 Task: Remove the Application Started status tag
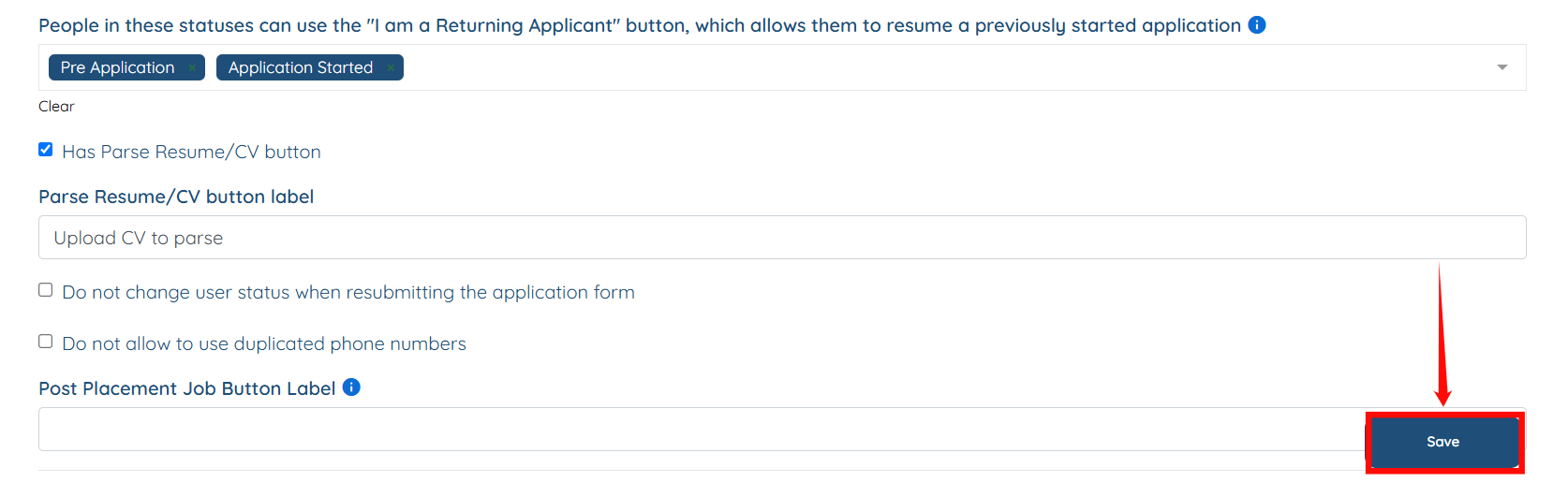(391, 67)
